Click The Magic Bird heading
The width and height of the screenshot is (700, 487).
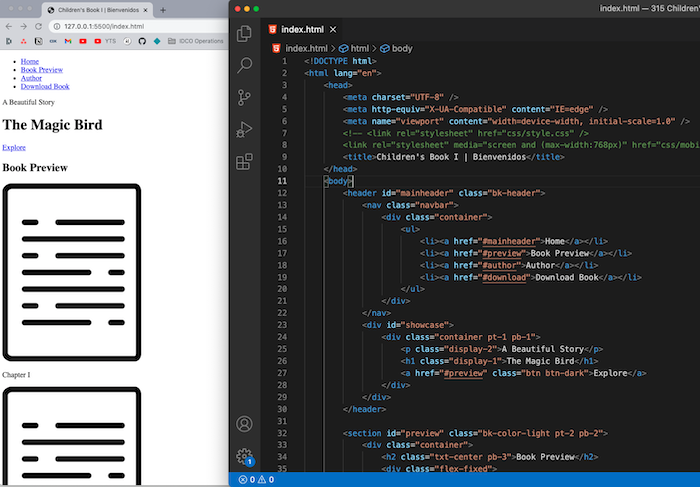(52, 125)
